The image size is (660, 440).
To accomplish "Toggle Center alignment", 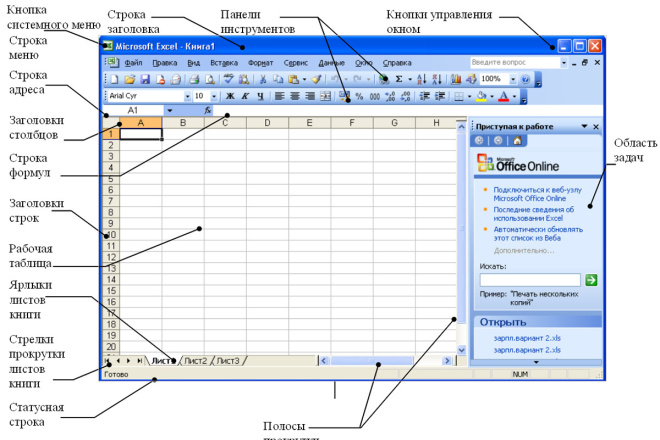I will click(x=295, y=96).
